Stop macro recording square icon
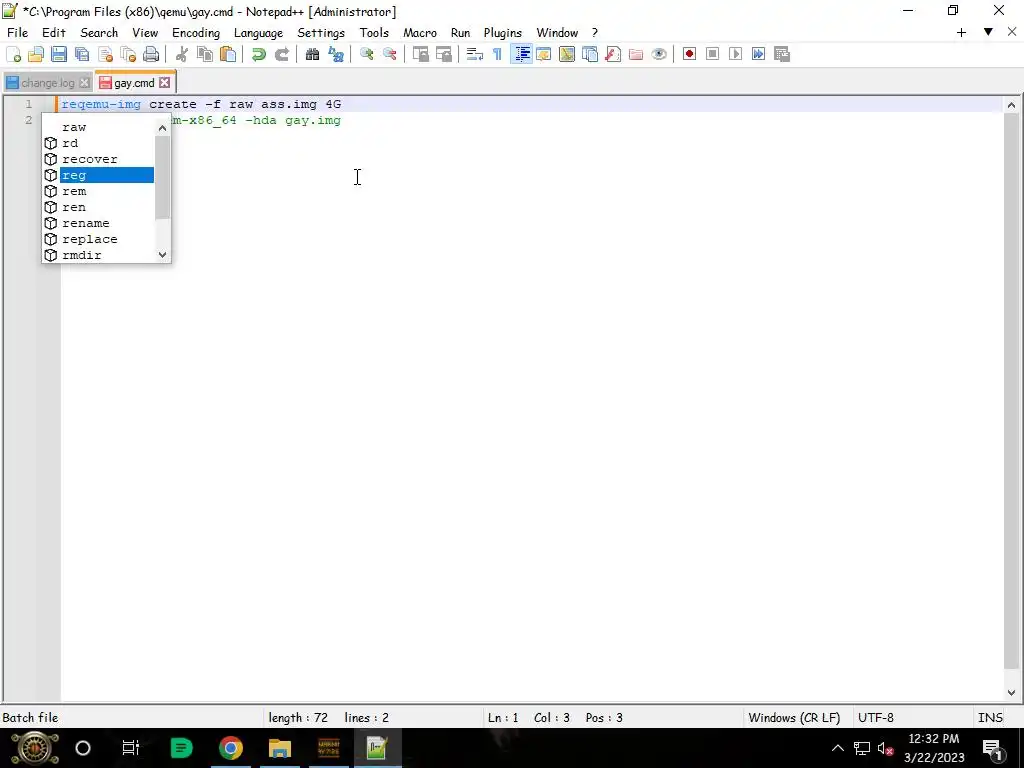This screenshot has width=1024, height=768. pos(712,54)
